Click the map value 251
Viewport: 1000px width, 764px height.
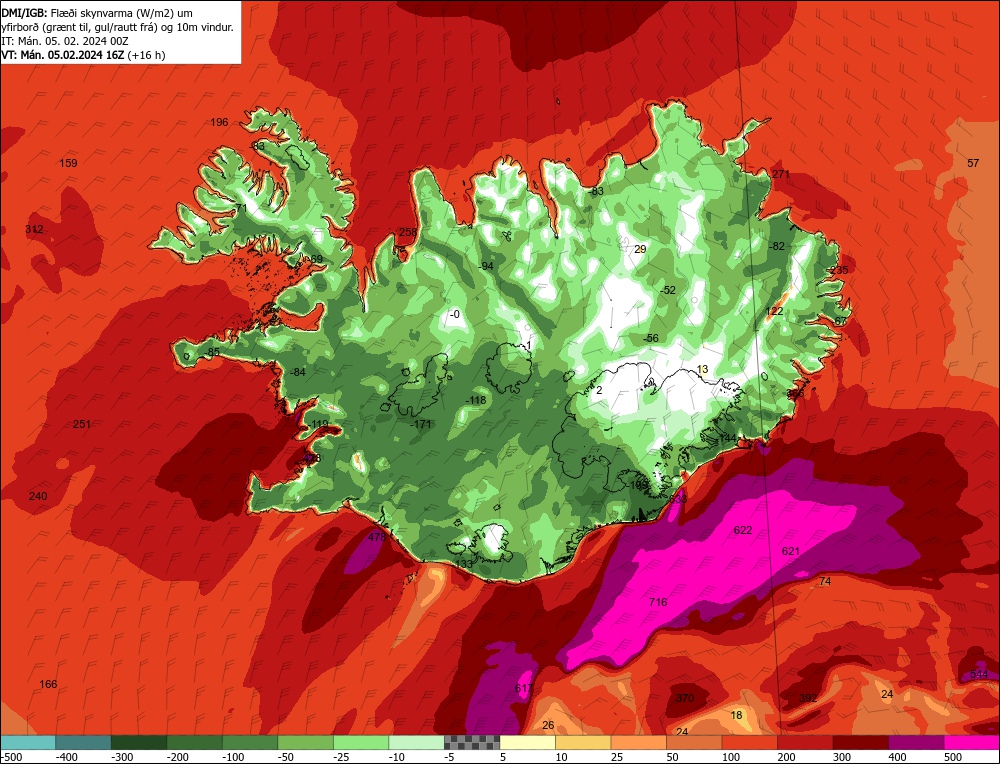pyautogui.click(x=82, y=424)
